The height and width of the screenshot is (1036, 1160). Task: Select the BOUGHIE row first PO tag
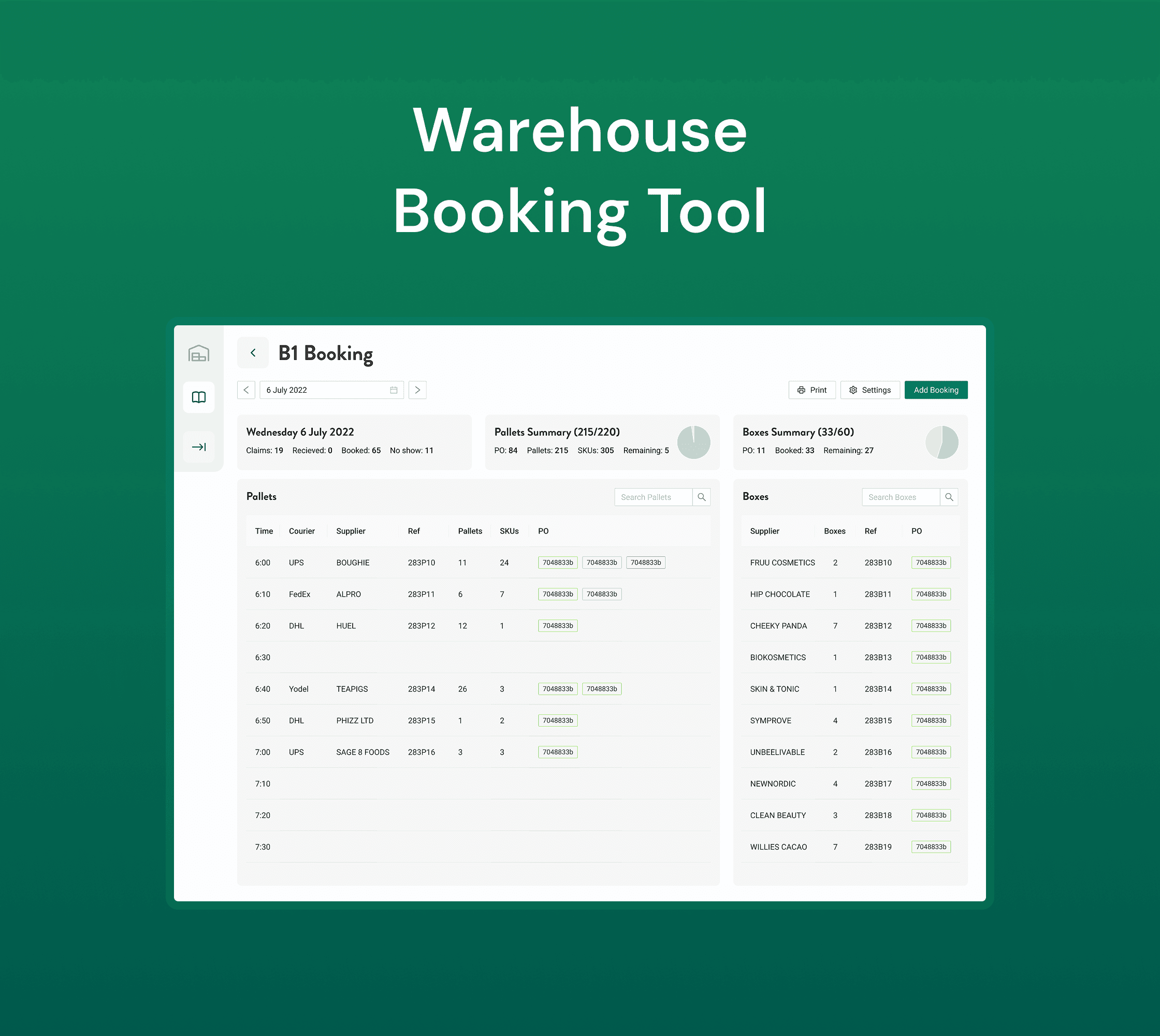tap(557, 563)
